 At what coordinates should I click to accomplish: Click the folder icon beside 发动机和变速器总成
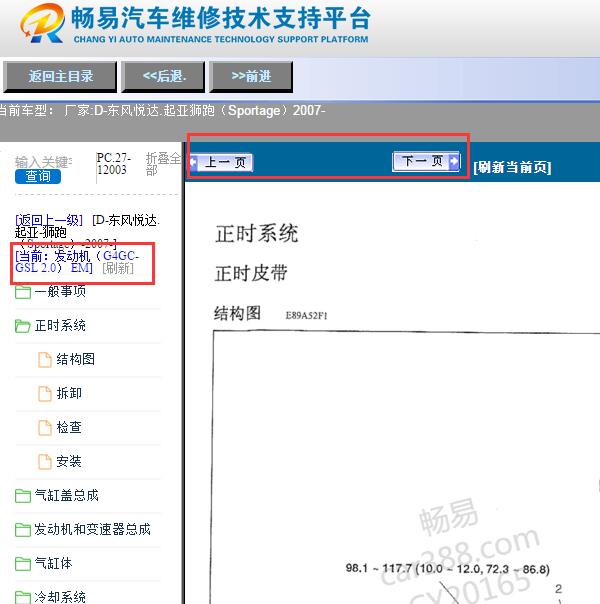coord(23,530)
